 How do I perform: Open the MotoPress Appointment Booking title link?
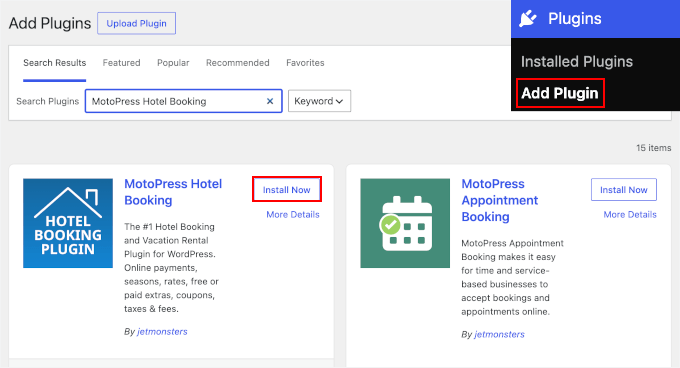[500, 200]
